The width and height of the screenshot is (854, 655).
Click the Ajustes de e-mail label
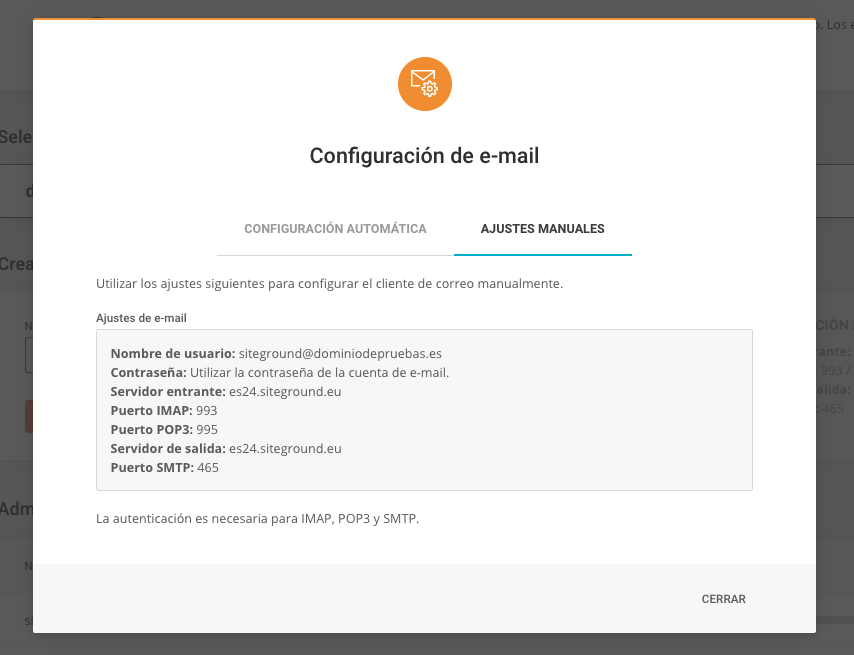141,318
